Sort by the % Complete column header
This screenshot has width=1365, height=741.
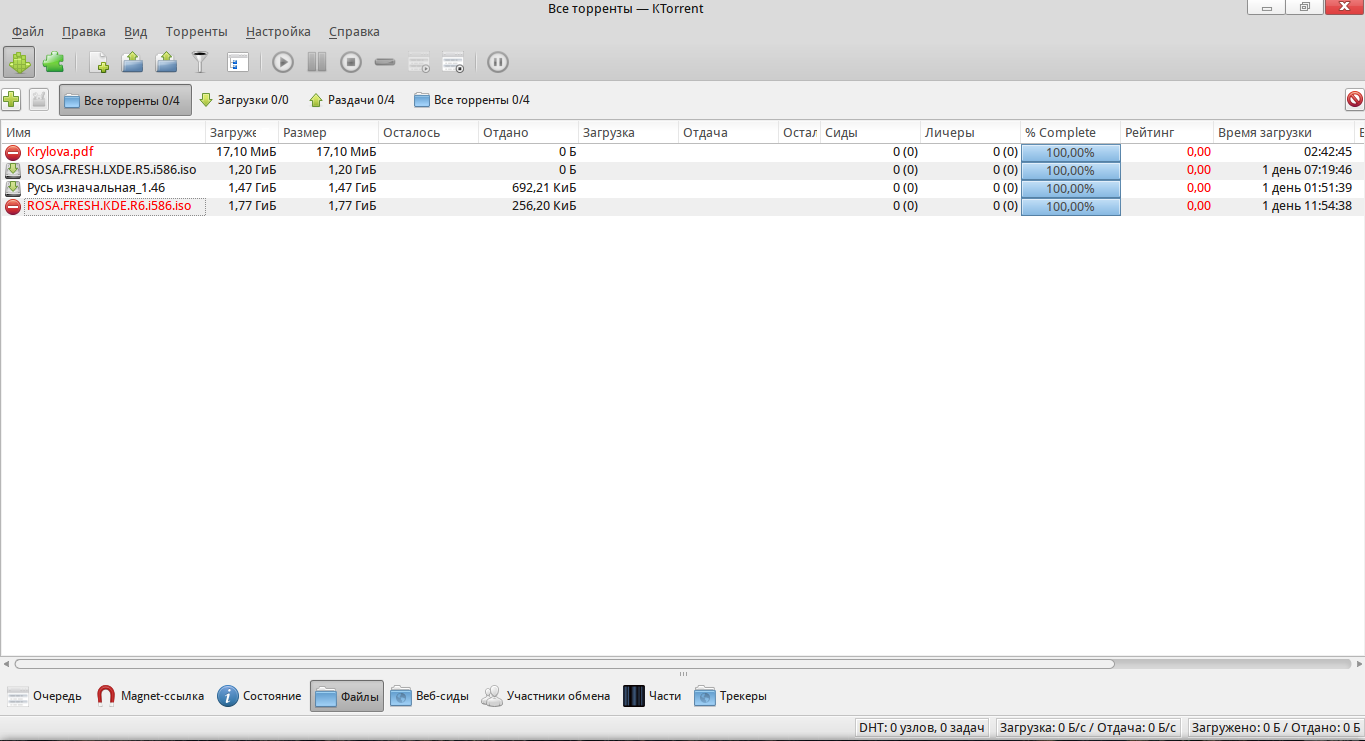click(1071, 132)
